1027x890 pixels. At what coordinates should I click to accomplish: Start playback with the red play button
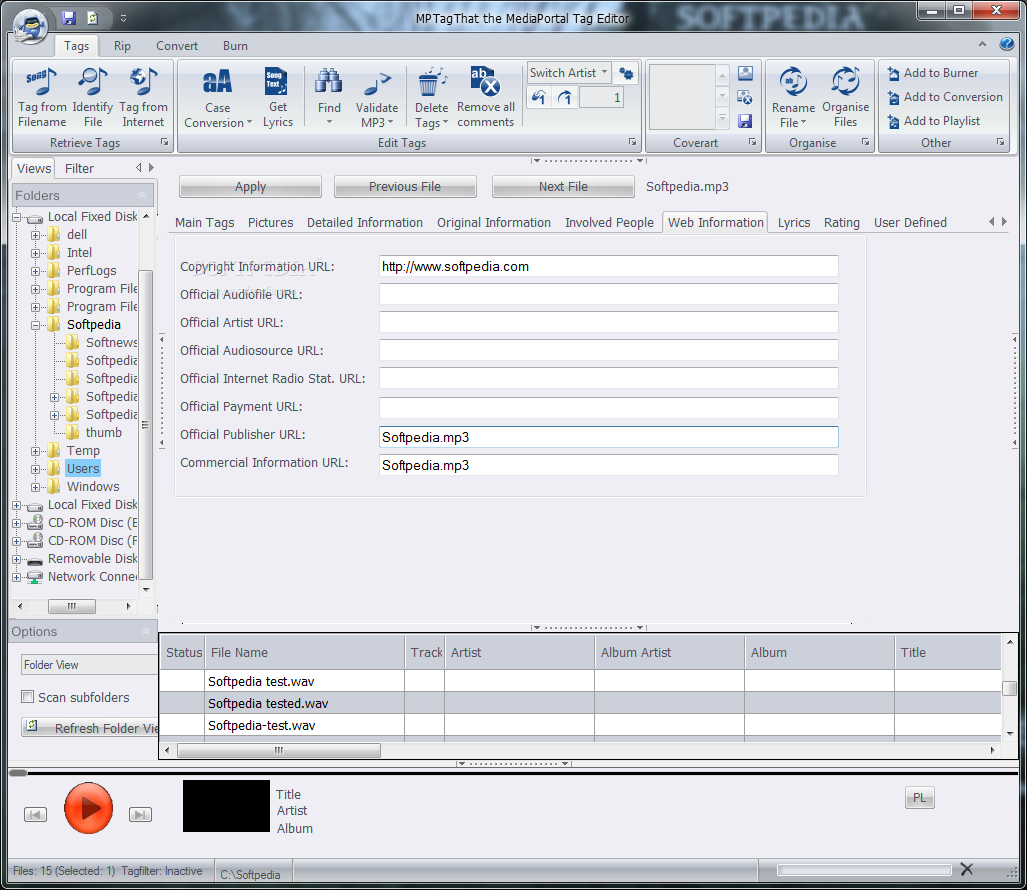click(x=88, y=808)
